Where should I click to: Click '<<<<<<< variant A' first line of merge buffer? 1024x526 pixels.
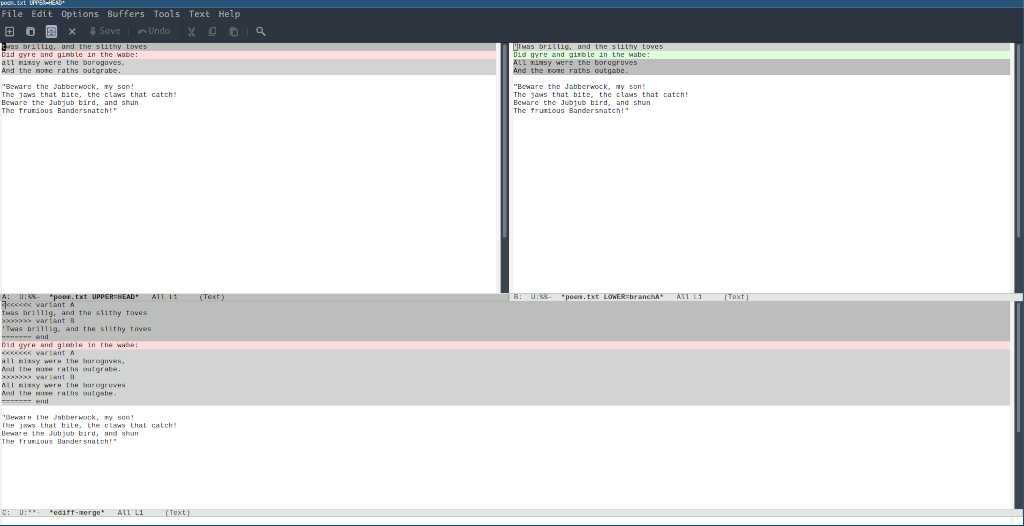38,305
